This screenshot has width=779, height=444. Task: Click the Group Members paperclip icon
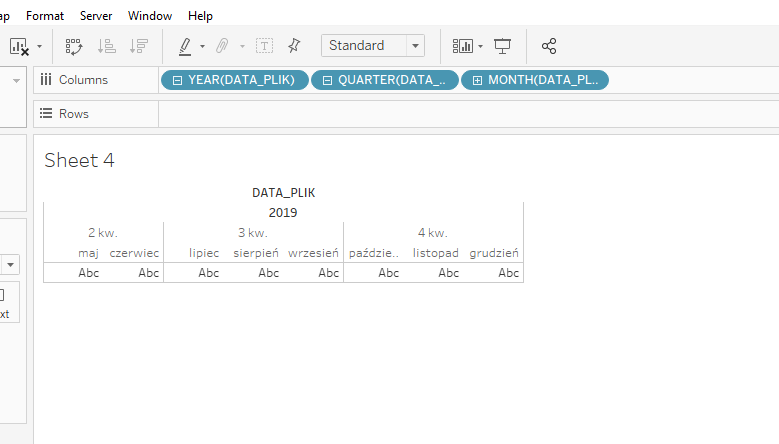coord(223,46)
